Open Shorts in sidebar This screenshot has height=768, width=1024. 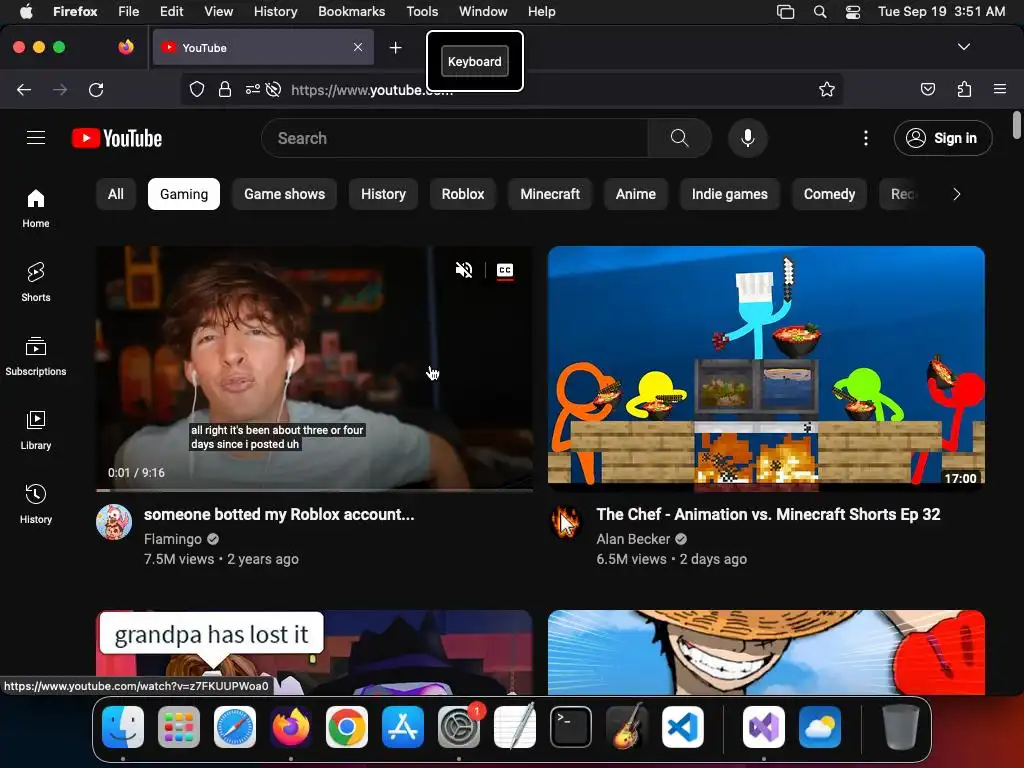(36, 282)
